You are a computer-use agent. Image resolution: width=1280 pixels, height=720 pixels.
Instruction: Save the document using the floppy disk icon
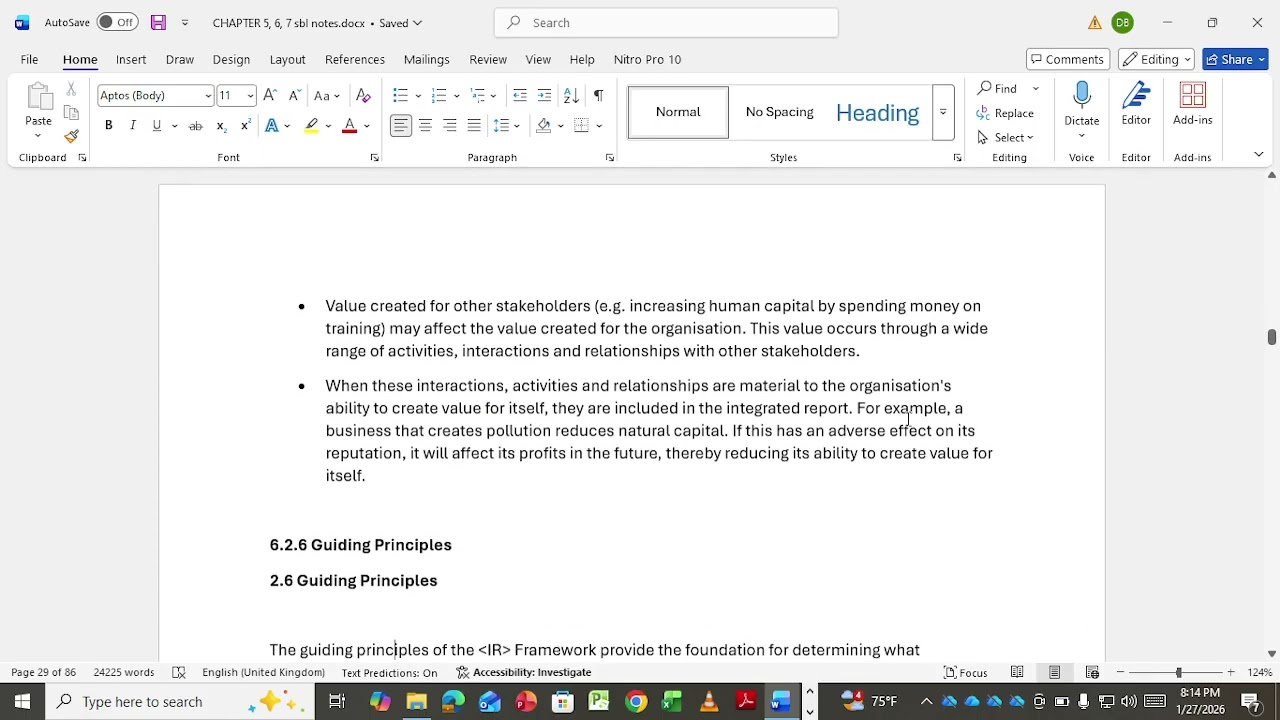pos(158,22)
